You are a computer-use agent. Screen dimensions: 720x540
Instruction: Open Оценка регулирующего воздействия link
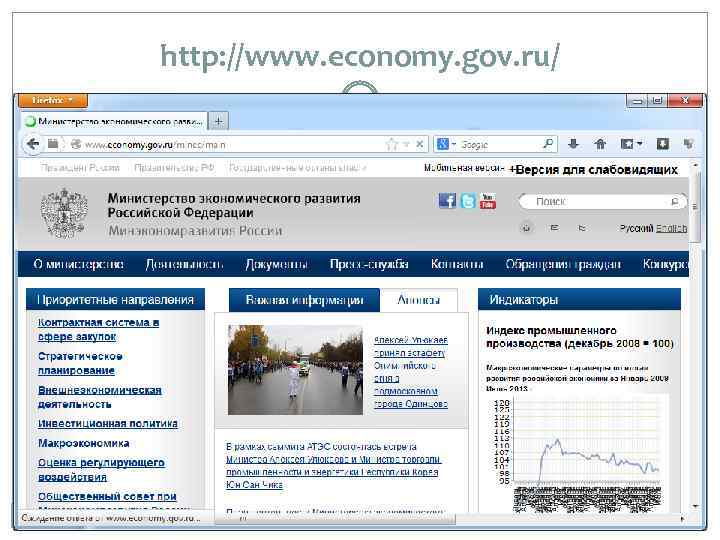(101, 469)
